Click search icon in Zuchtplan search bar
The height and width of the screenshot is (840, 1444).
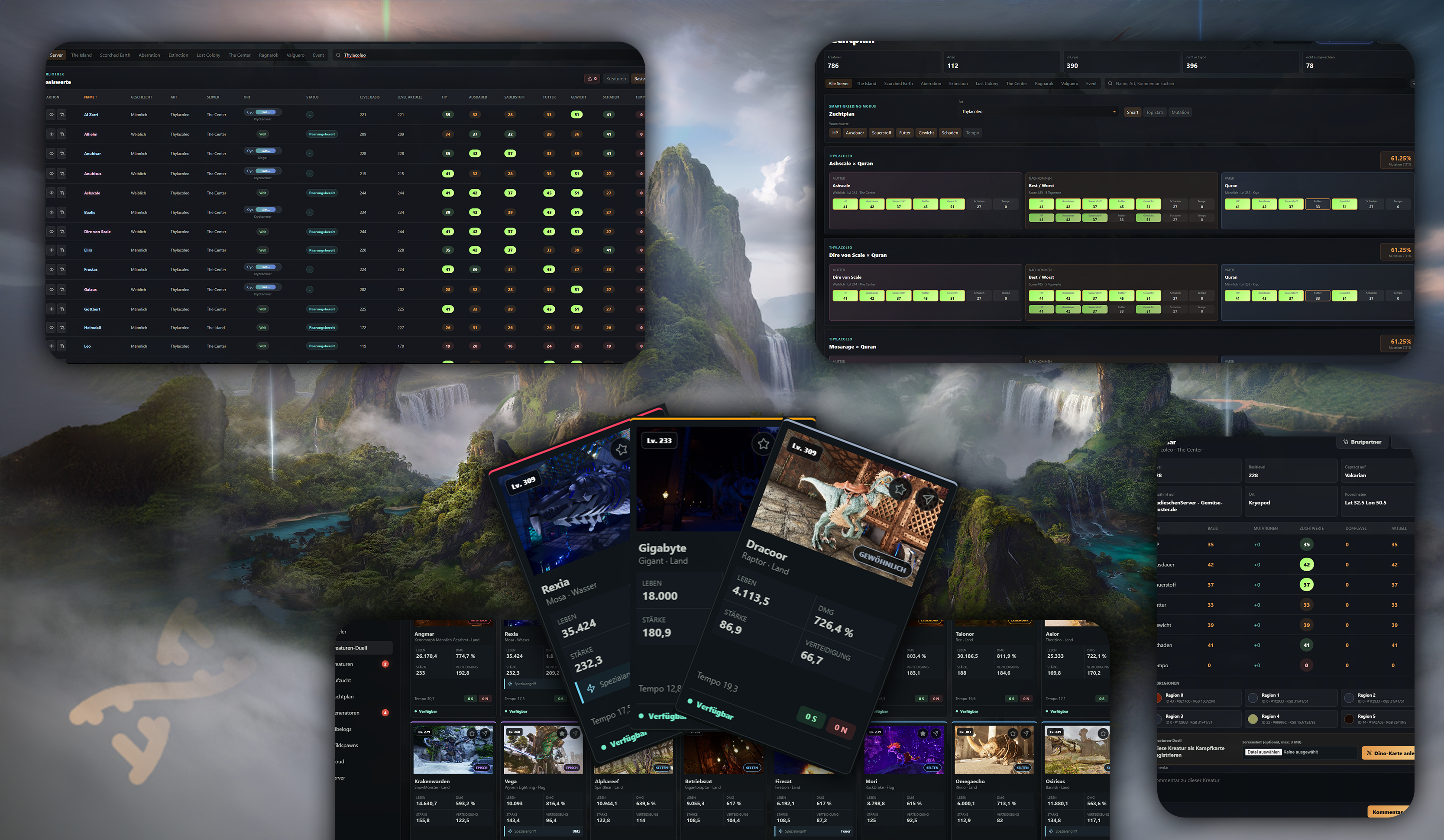1110,84
